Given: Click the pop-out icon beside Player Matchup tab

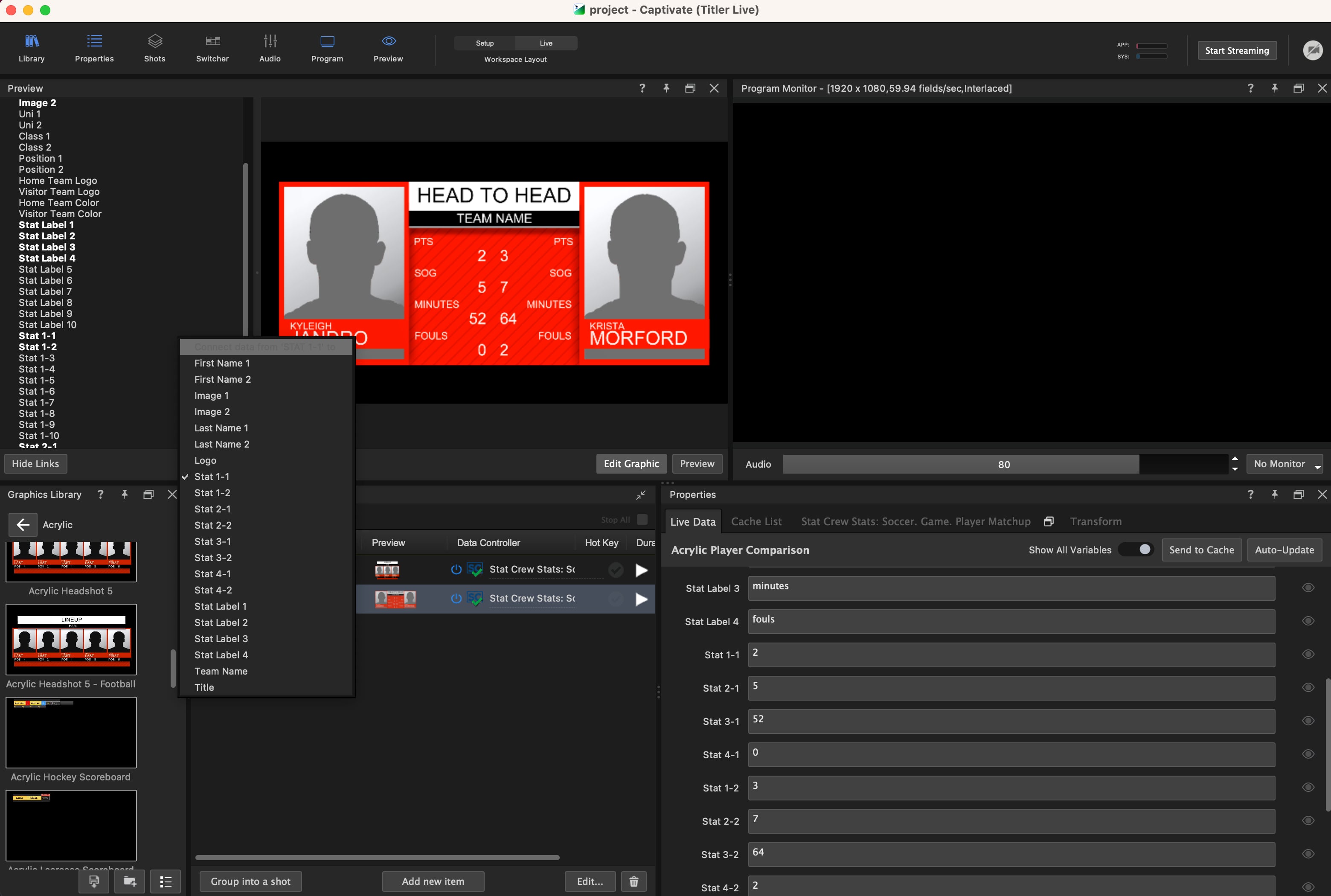Looking at the screenshot, I should [1049, 521].
